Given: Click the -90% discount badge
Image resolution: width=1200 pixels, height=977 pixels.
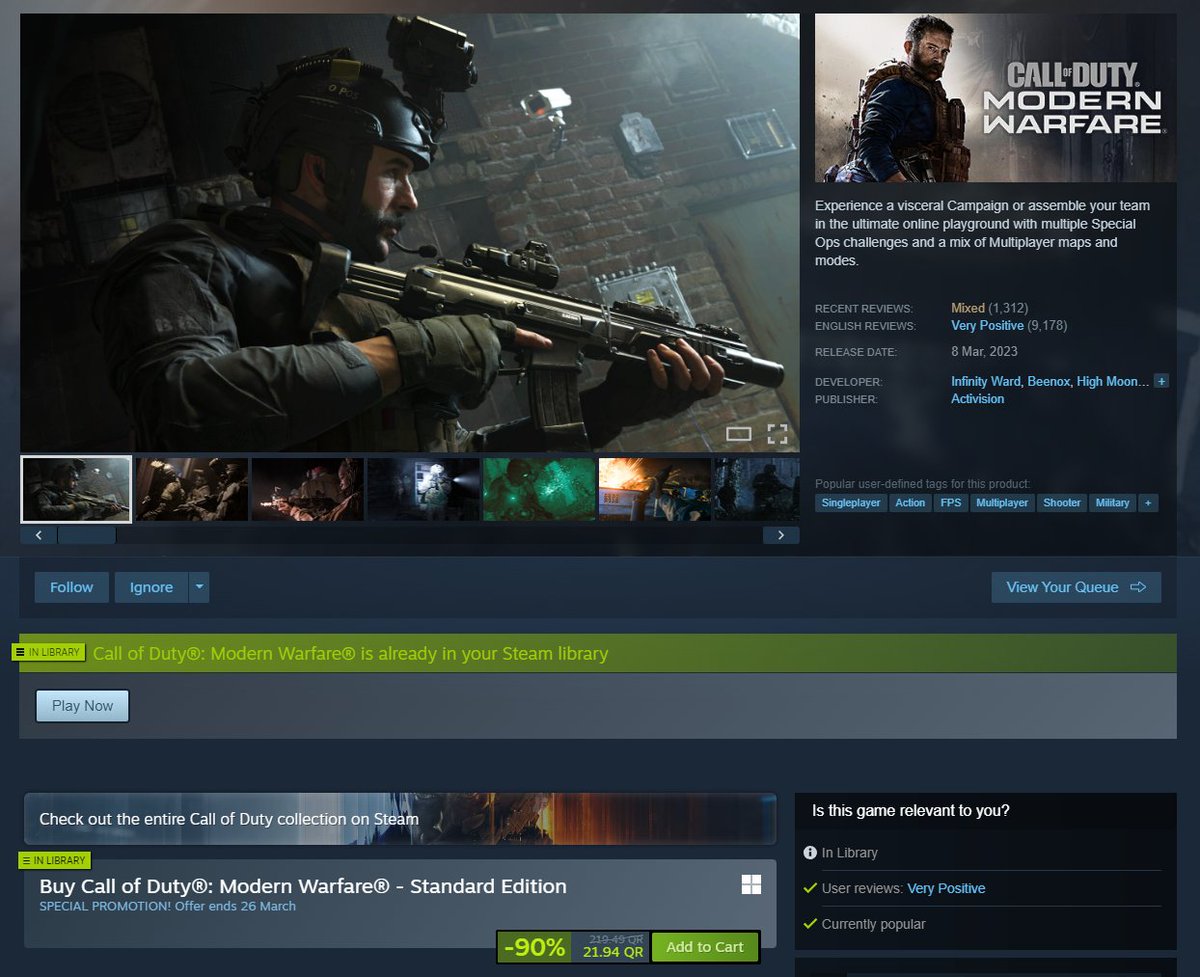Looking at the screenshot, I should coord(534,948).
